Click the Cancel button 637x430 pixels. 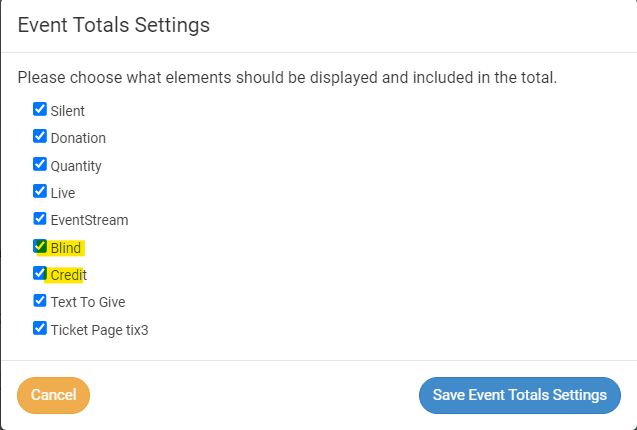point(53,395)
